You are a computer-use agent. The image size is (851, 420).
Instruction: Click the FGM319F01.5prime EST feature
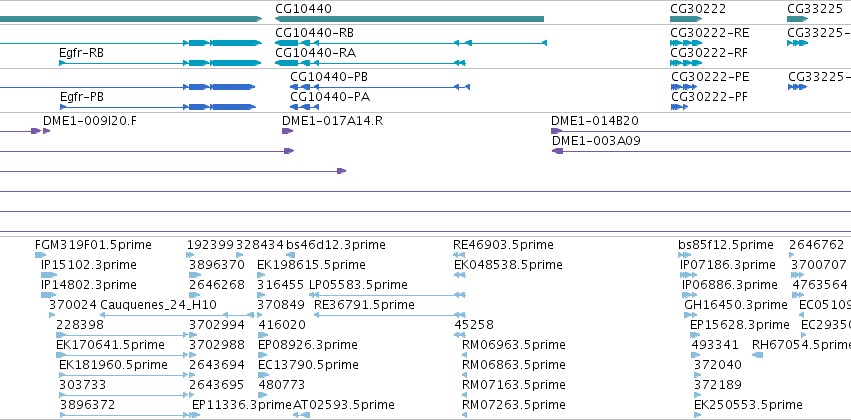tap(38, 255)
